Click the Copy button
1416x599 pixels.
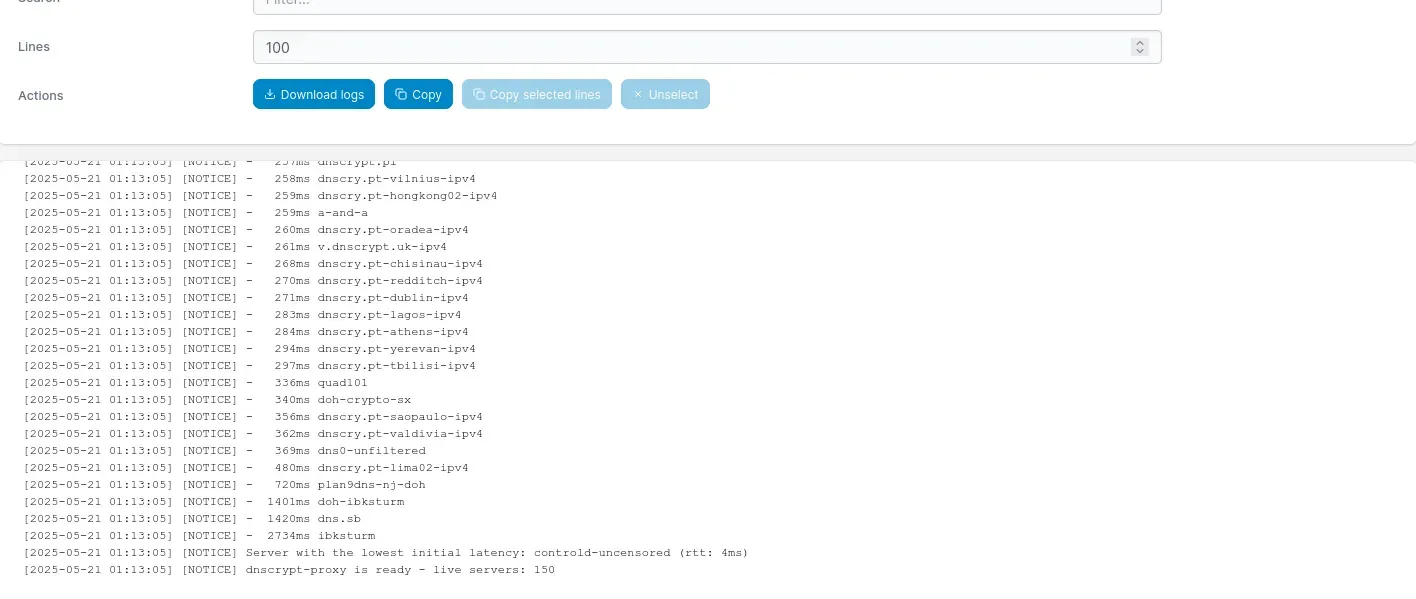418,94
